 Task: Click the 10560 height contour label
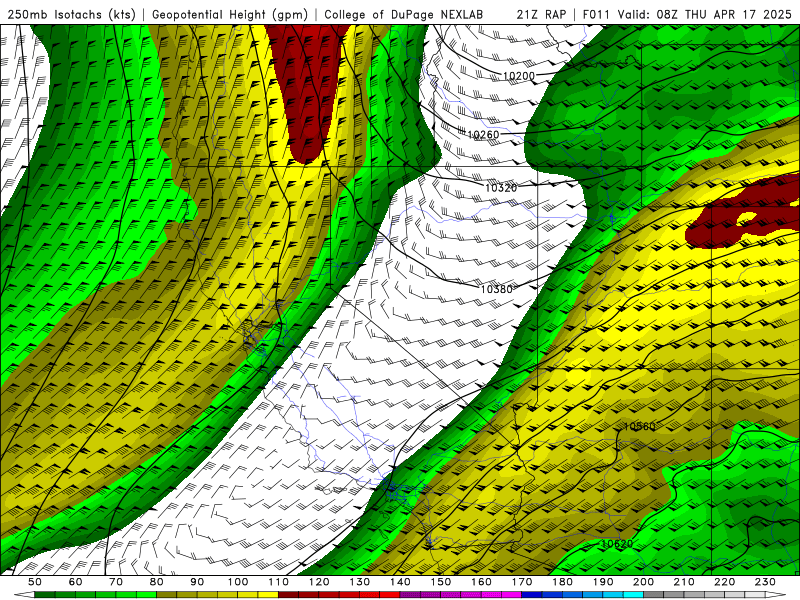639,426
